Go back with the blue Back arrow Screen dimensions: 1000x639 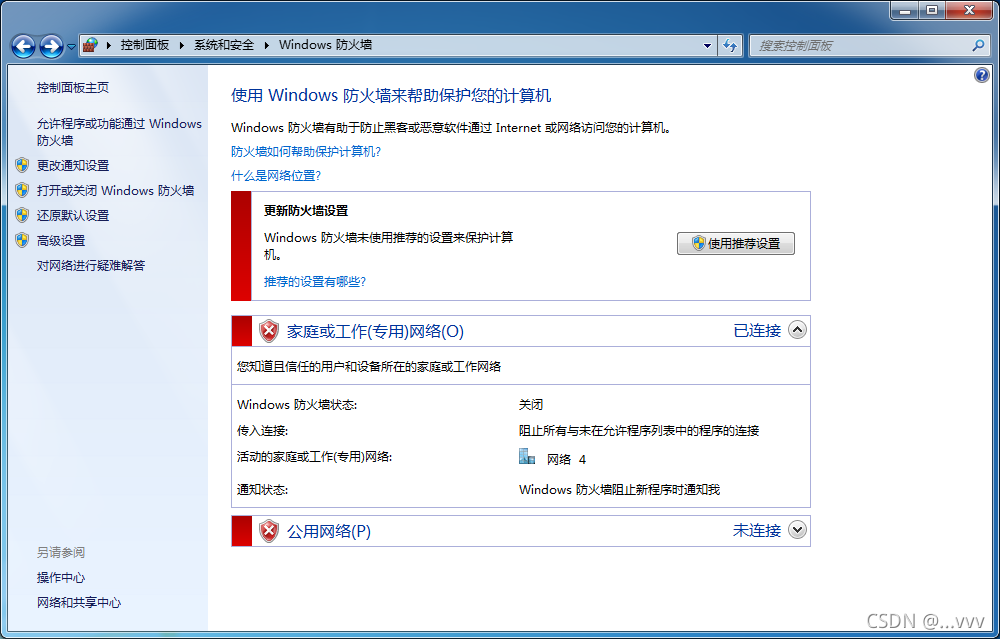click(x=24, y=46)
